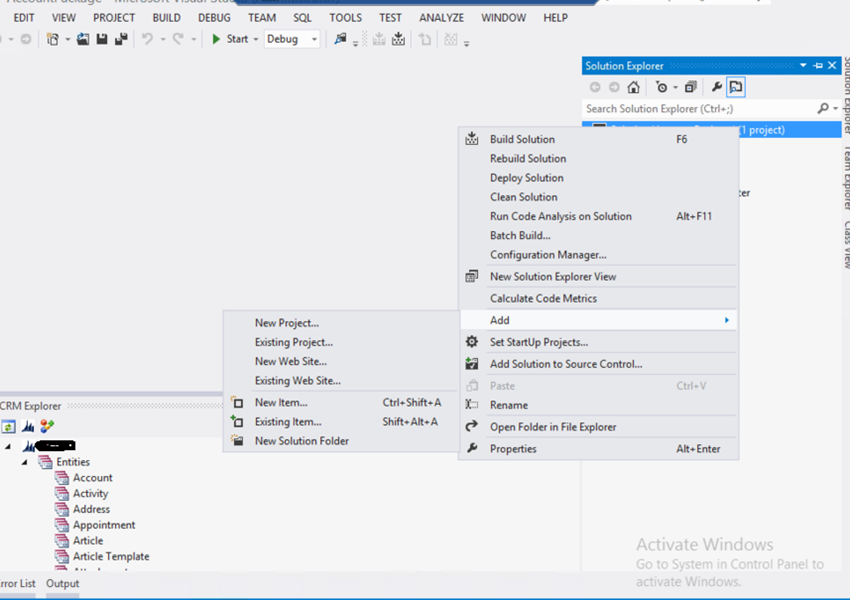The width and height of the screenshot is (850, 600).
Task: Open the TOOLS menu
Action: pyautogui.click(x=345, y=18)
